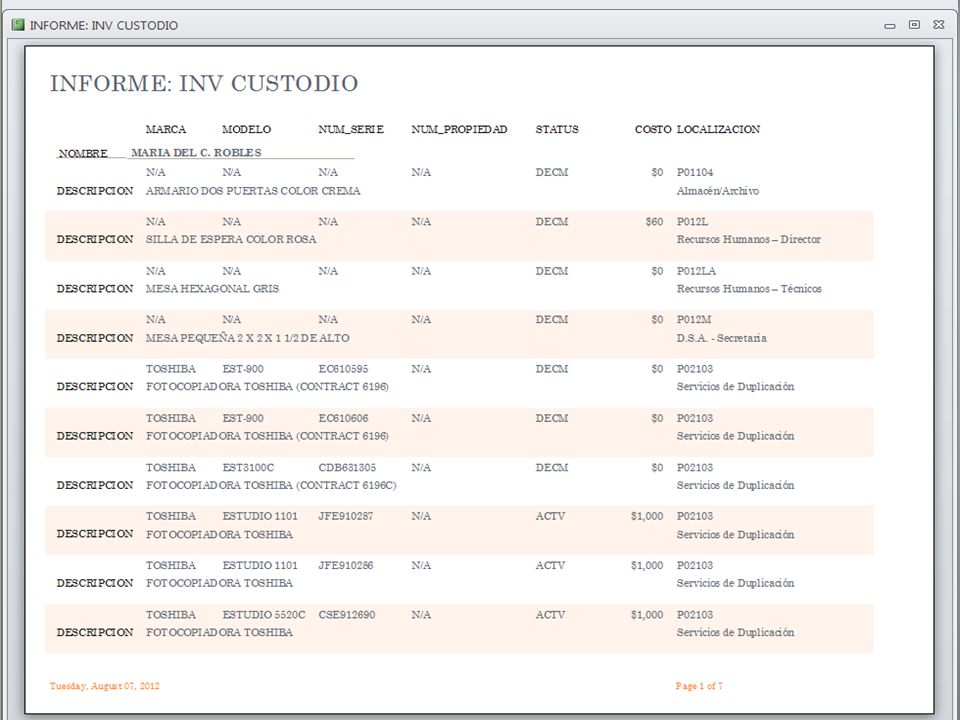Select description ARMARIO DOS PUERTAS COLOR CREMA

tap(253, 191)
